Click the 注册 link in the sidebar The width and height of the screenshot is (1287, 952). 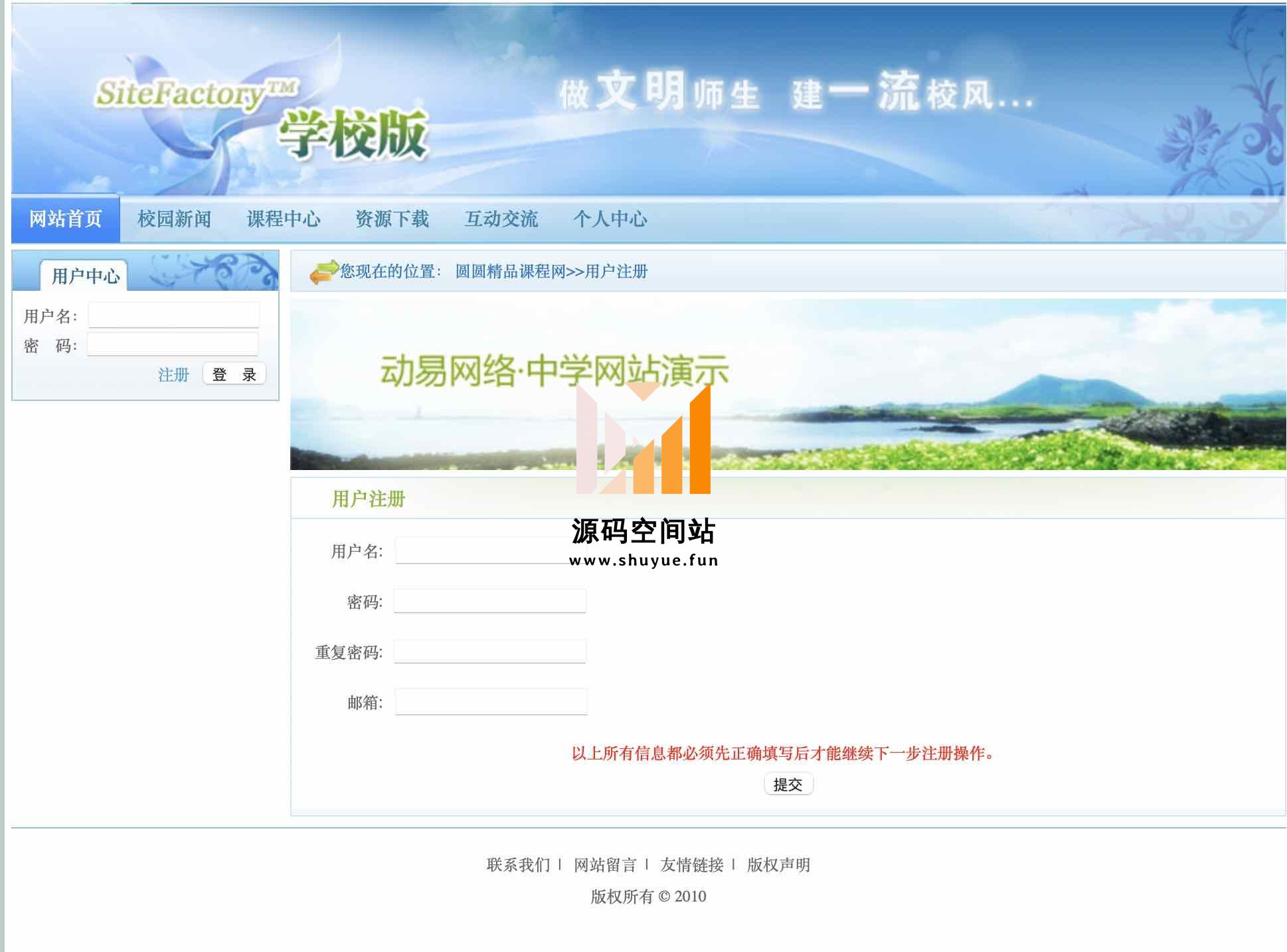point(173,375)
